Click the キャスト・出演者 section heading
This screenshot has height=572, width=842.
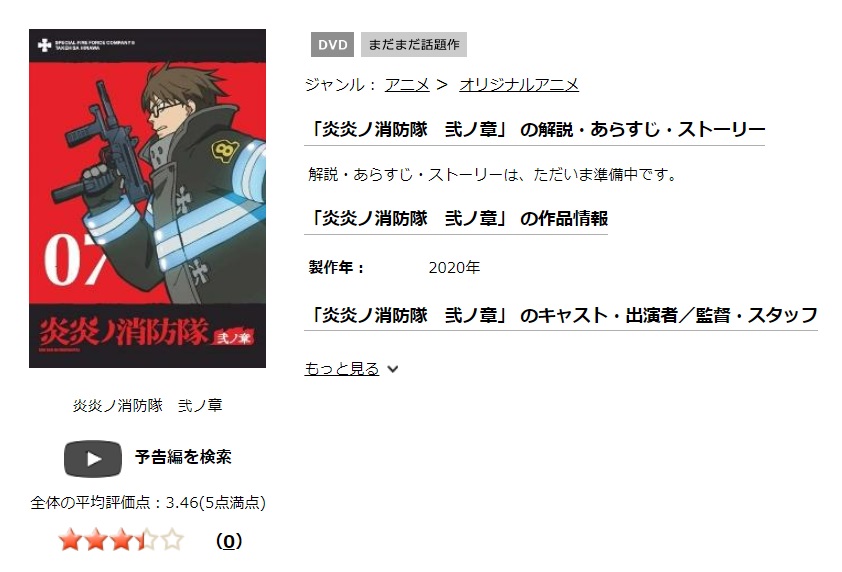click(561, 315)
